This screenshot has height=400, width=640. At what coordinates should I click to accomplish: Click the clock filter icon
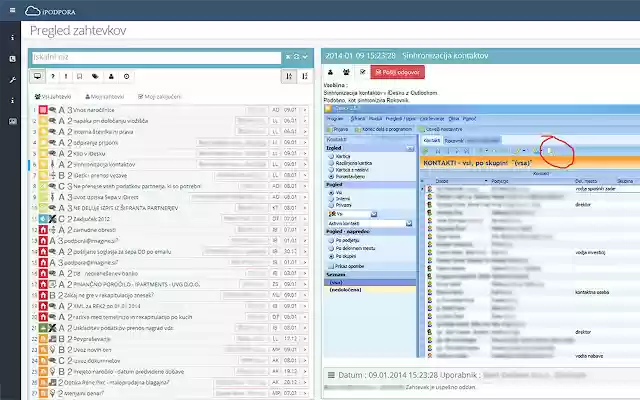[127, 76]
